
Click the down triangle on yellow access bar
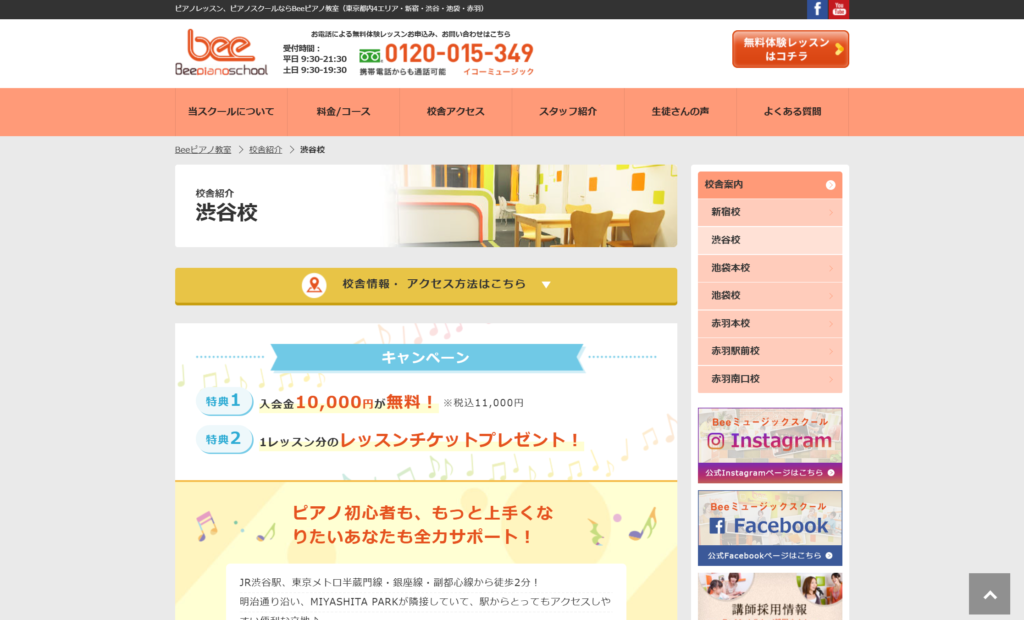(x=546, y=285)
